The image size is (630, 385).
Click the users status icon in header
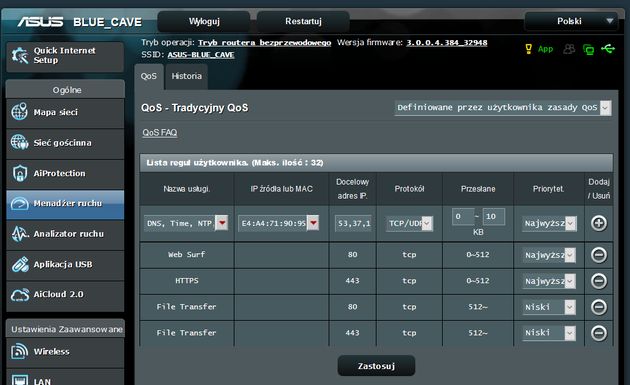(x=569, y=49)
